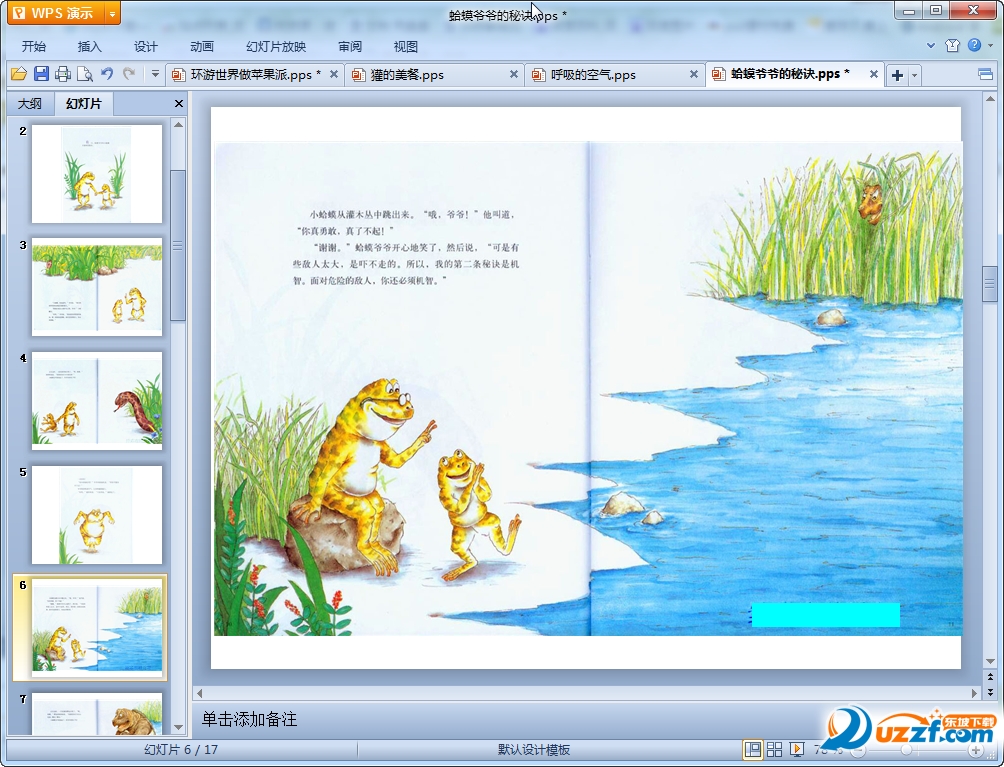Print the presentation using the printer icon

point(63,74)
